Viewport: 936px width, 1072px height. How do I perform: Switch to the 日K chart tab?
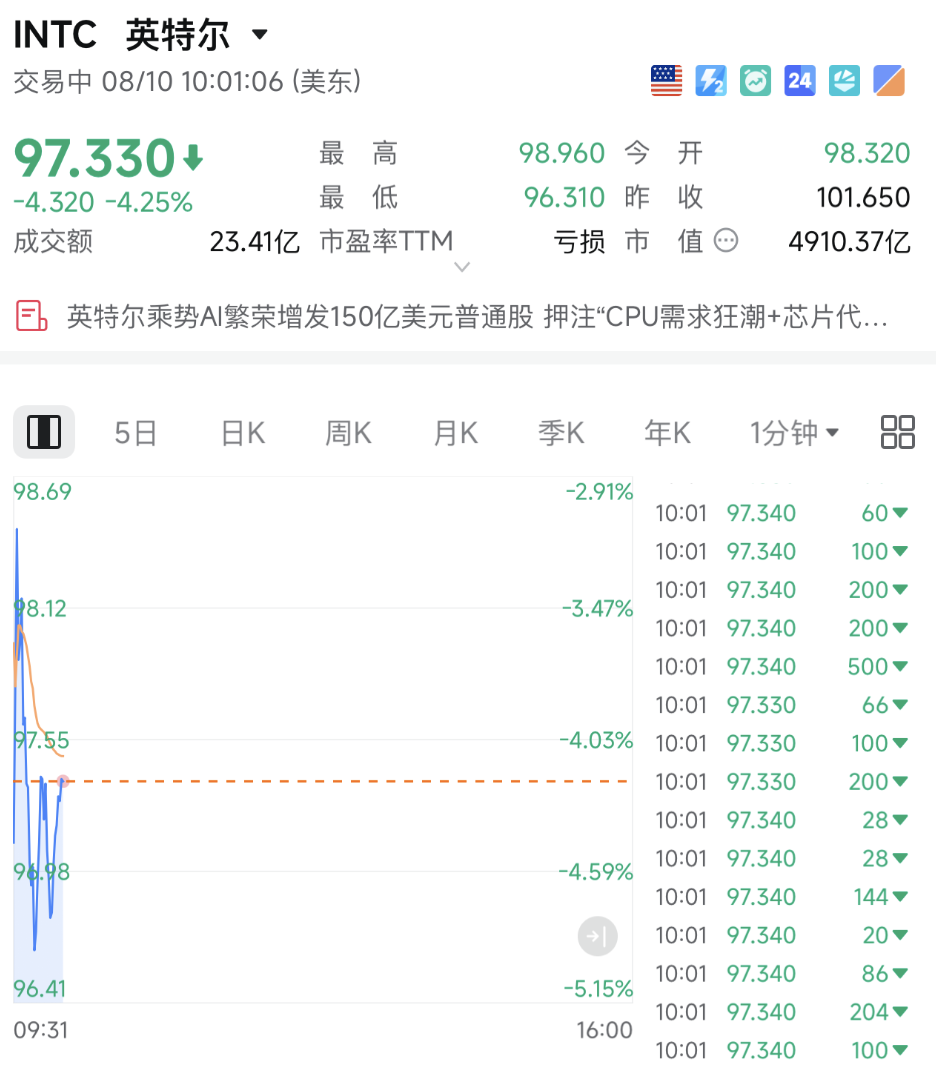click(243, 433)
